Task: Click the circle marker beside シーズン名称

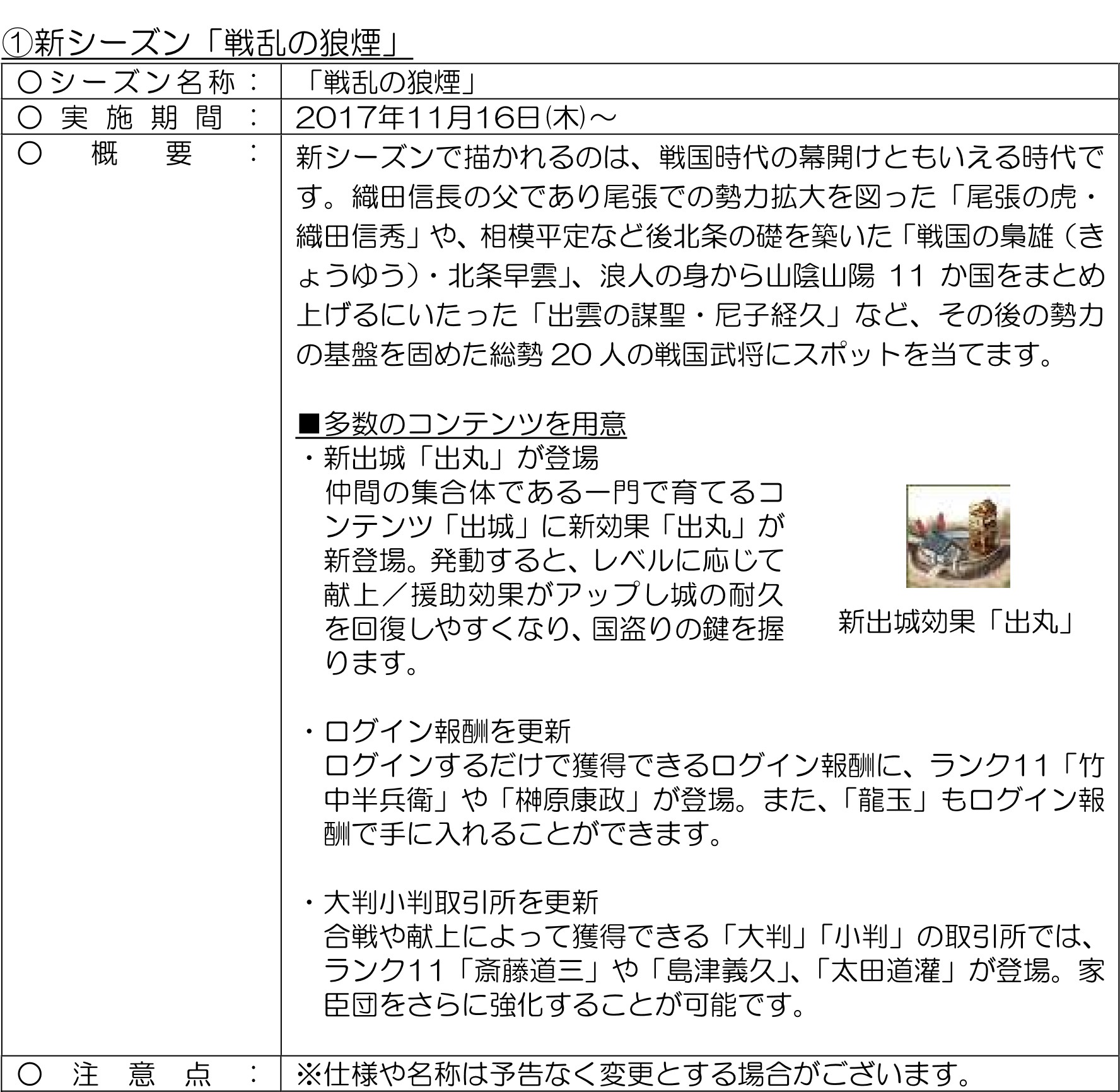Action: pos(30,81)
